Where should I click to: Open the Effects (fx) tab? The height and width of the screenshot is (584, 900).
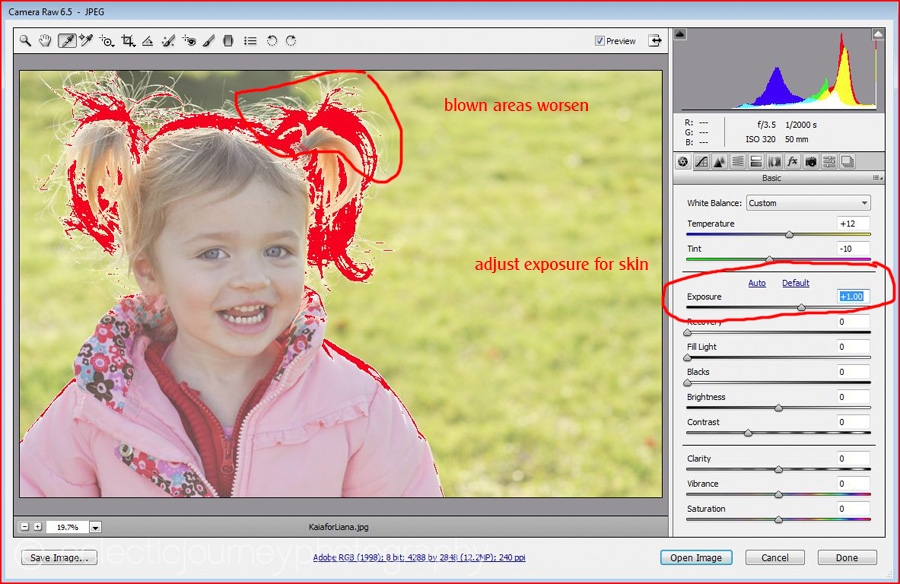coord(792,161)
